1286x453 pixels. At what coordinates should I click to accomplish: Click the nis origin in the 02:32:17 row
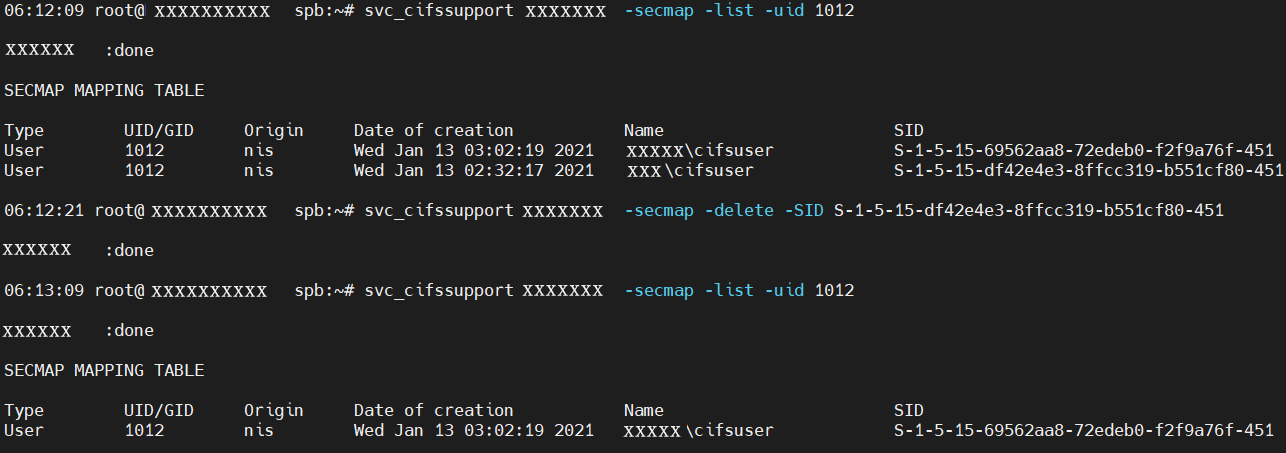pyautogui.click(x=258, y=170)
